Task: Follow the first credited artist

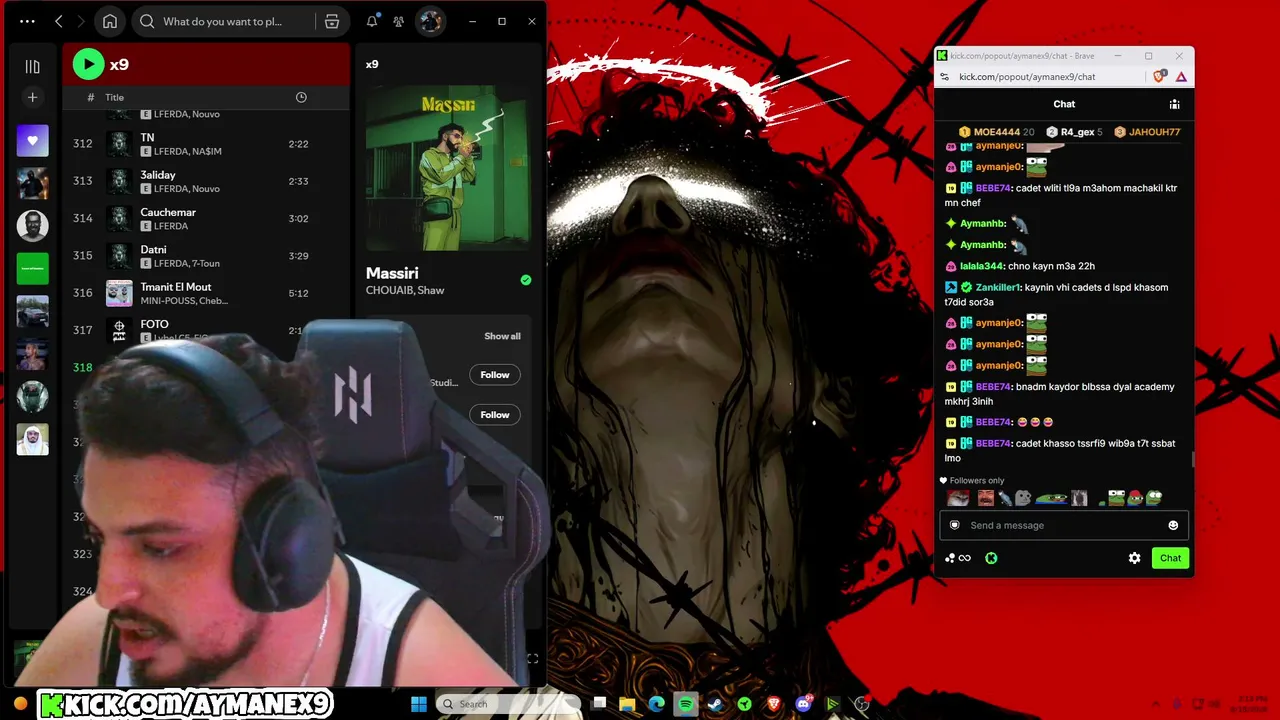Action: coord(495,375)
